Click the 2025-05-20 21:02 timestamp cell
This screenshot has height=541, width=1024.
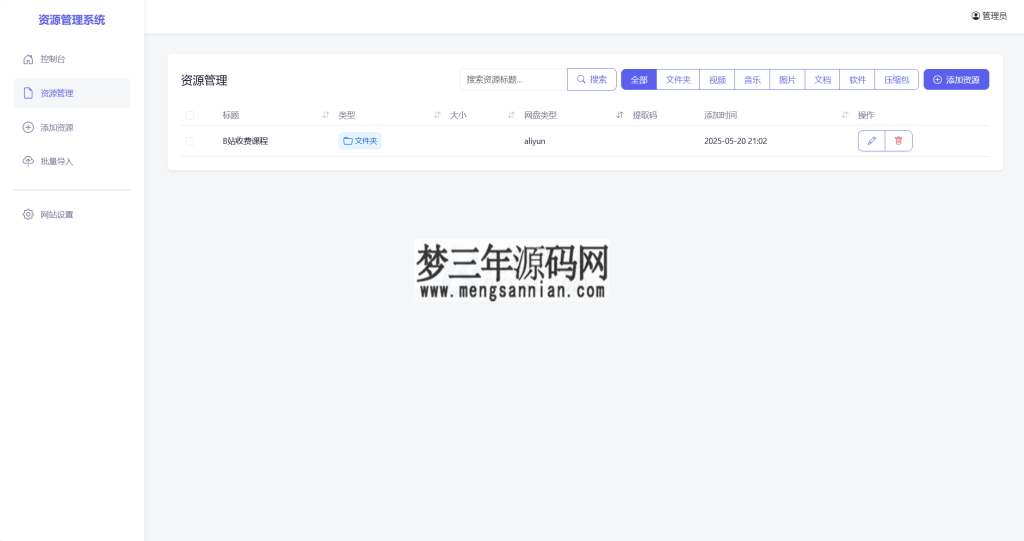tap(735, 140)
